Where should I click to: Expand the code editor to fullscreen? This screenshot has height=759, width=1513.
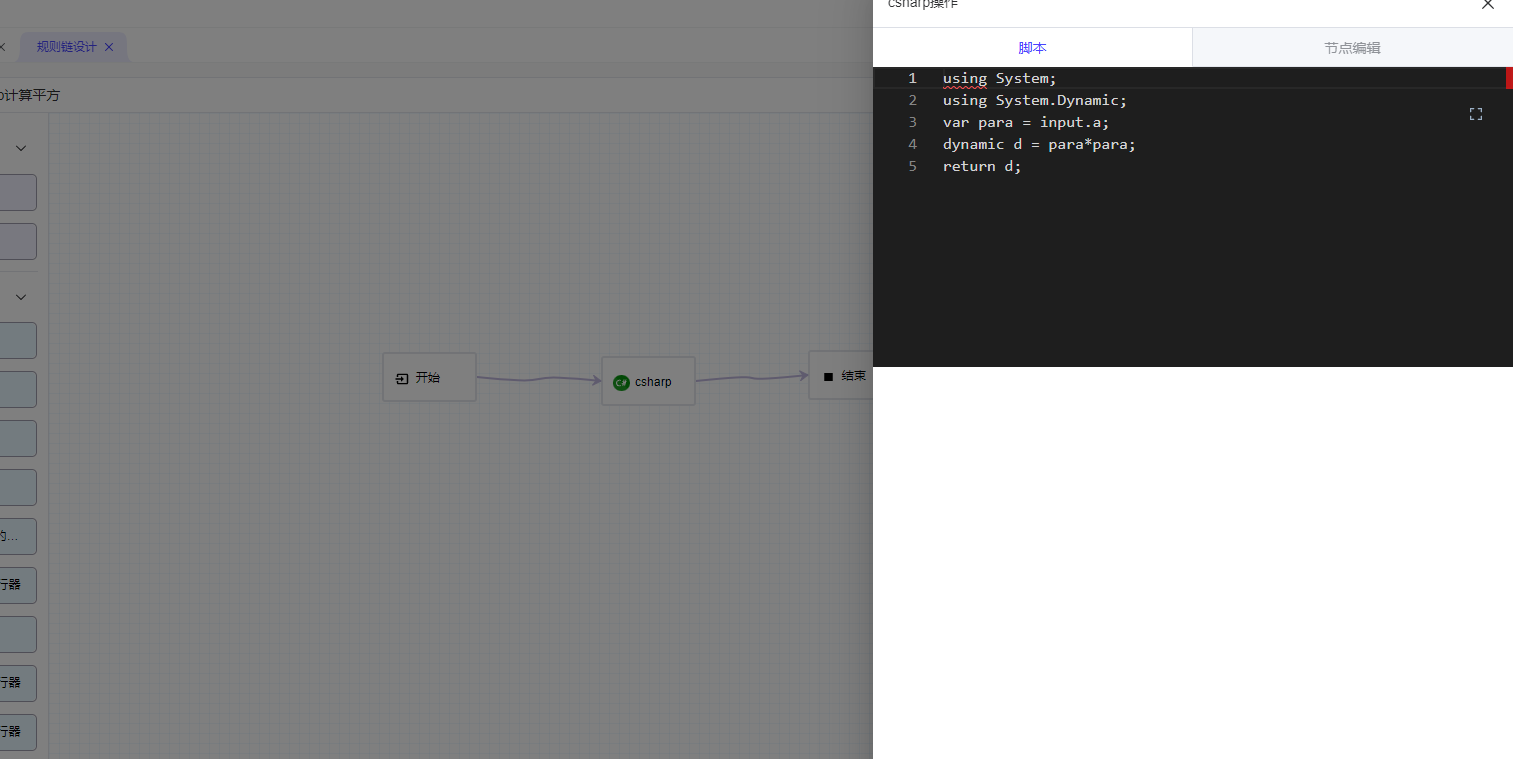(x=1475, y=114)
